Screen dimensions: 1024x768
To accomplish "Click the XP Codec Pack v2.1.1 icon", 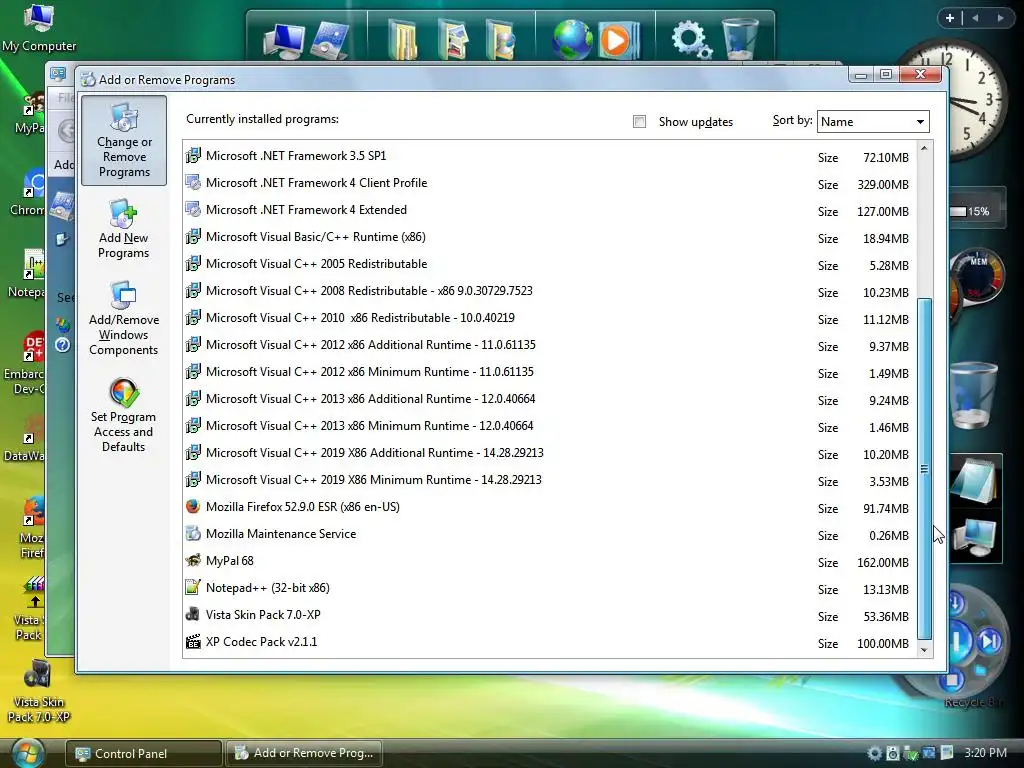I will (193, 642).
